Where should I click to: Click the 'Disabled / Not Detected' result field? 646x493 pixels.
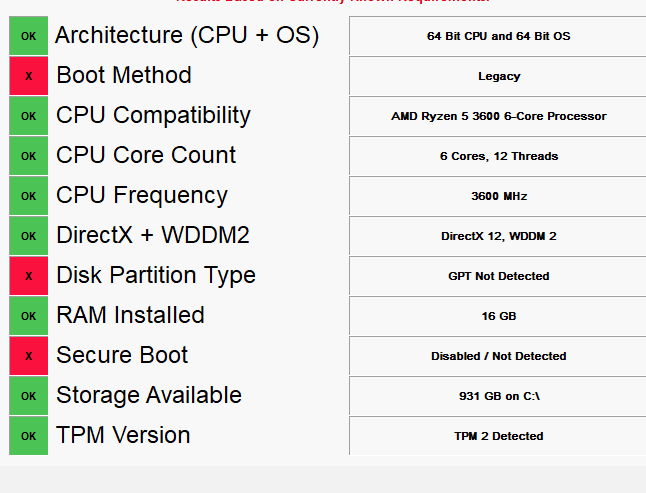pos(498,355)
